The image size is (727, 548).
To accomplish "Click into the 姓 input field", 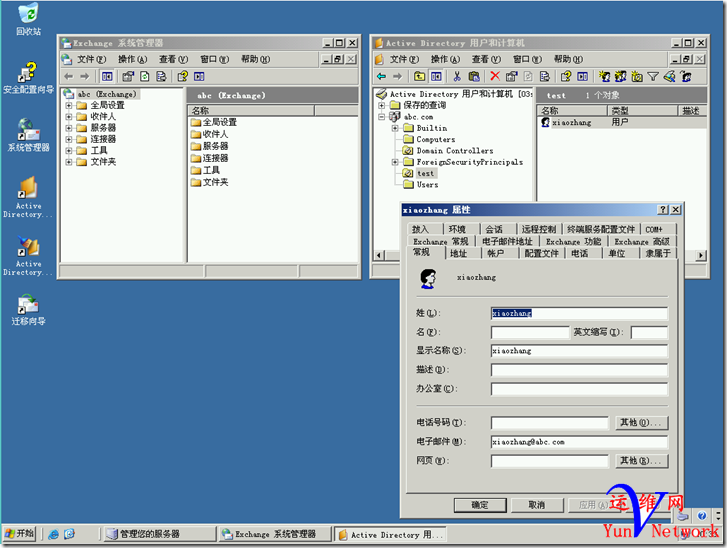I will 579,313.
